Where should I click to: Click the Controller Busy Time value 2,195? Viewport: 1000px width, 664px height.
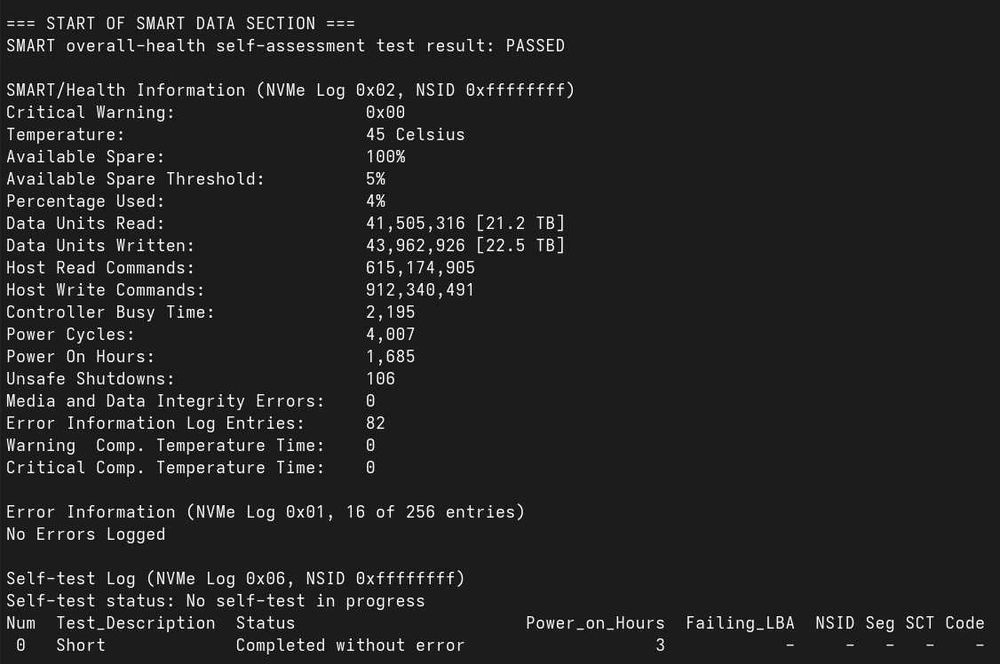[390, 312]
